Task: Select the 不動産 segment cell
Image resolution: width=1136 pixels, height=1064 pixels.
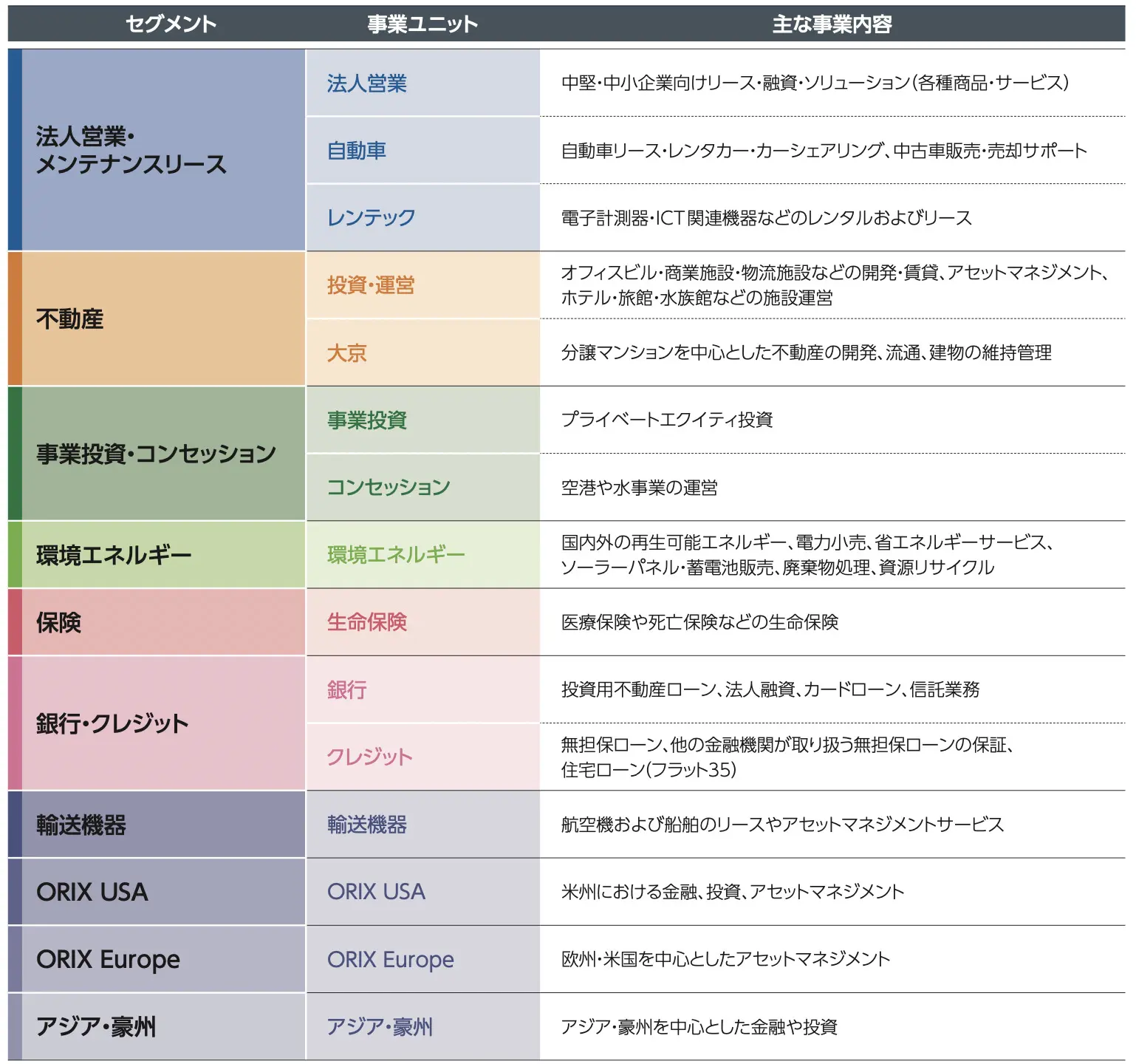Action: pos(162,319)
